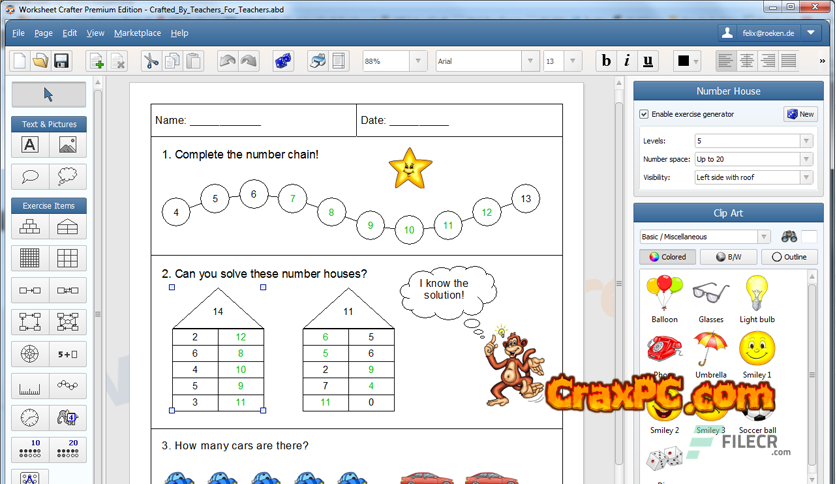The width and height of the screenshot is (836, 484).
Task: Open the Page menu
Action: [43, 33]
